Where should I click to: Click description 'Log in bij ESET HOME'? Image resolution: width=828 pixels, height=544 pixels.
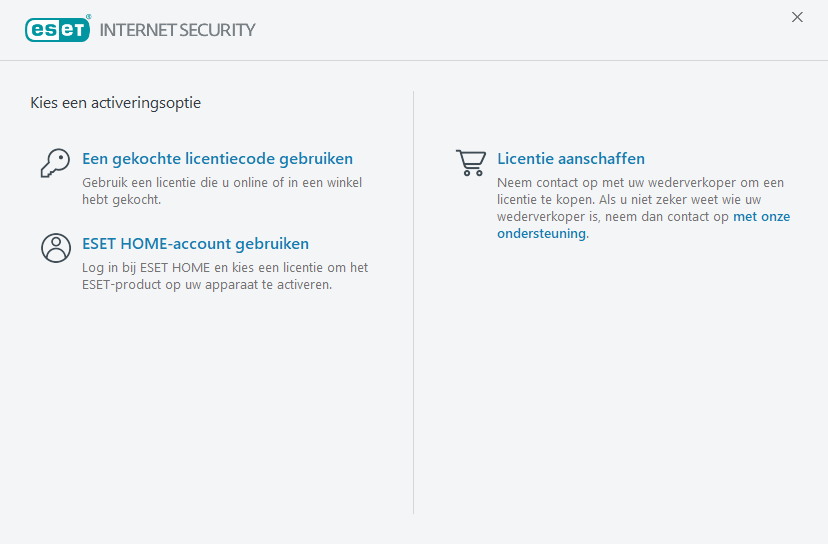point(225,268)
